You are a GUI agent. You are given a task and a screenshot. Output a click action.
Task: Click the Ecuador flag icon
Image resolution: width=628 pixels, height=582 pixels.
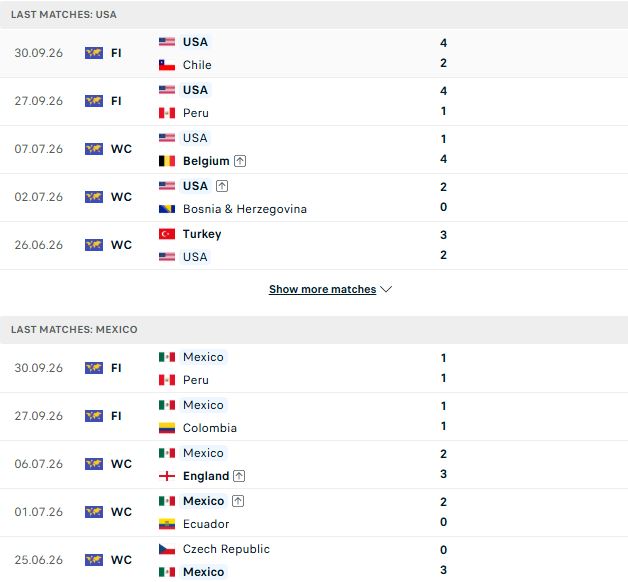[167, 524]
